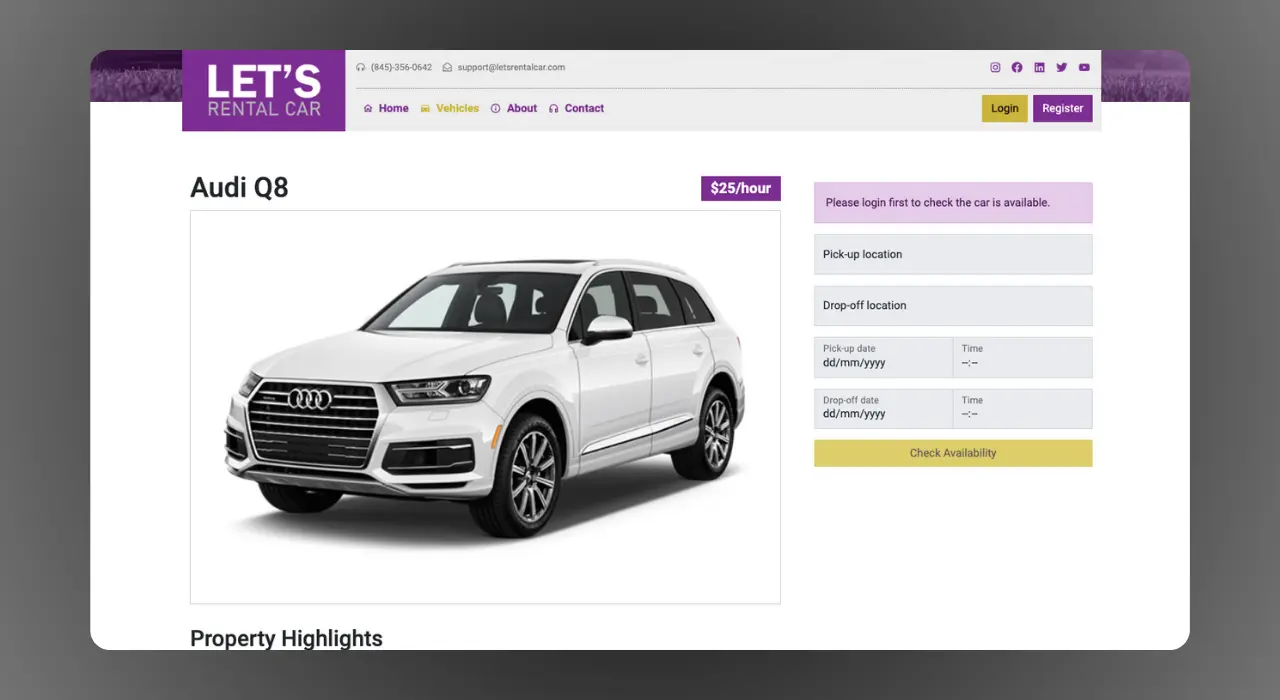This screenshot has width=1280, height=700.
Task: Open the LinkedIn social icon
Action: tap(1039, 68)
